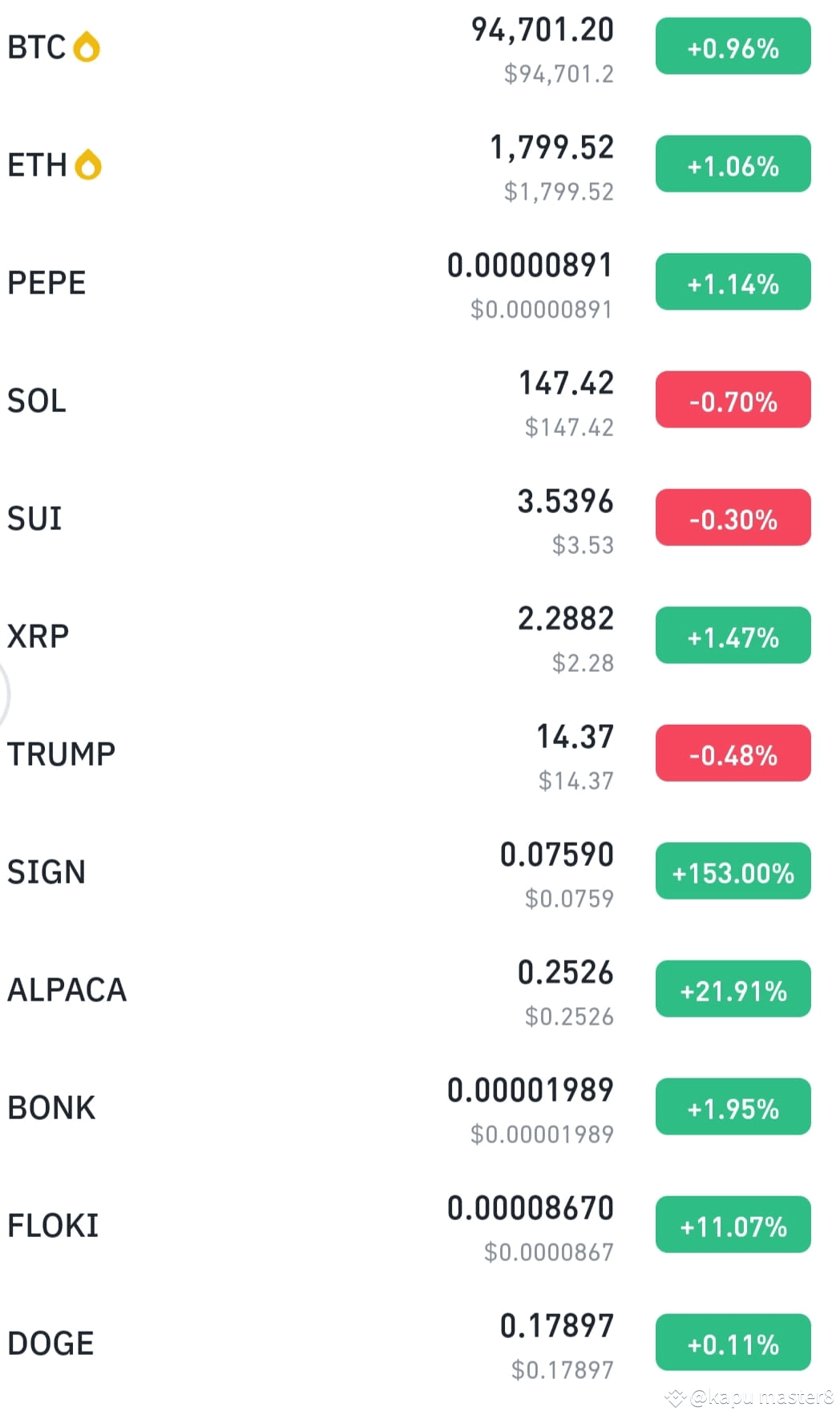The width and height of the screenshot is (840, 1415).
Task: Tap the +1.14% PEPE change button
Action: [x=733, y=282]
